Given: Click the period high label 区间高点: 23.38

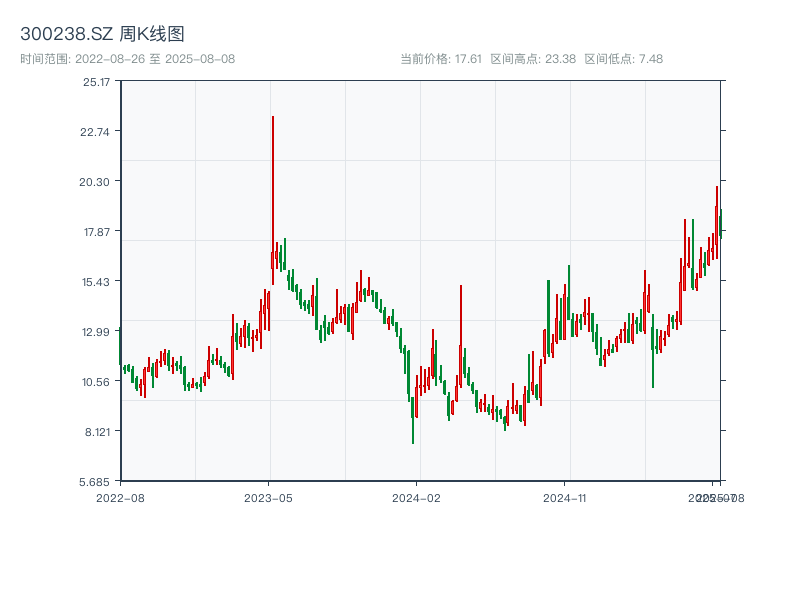Looking at the screenshot, I should (x=533, y=59).
